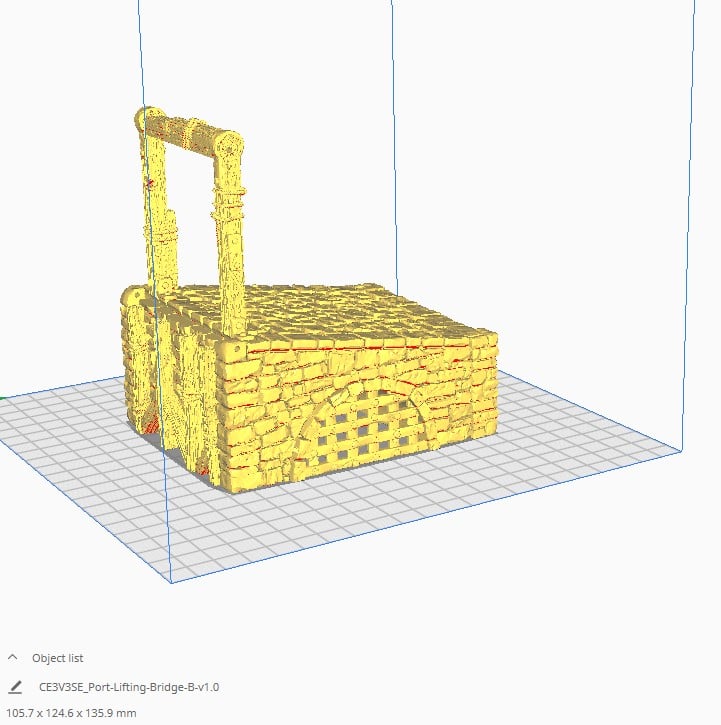This screenshot has height=725, width=721.
Task: Select the CE3V3SE_Port-Lifting-Bridge-B-v1.0 entry
Action: tap(129, 687)
